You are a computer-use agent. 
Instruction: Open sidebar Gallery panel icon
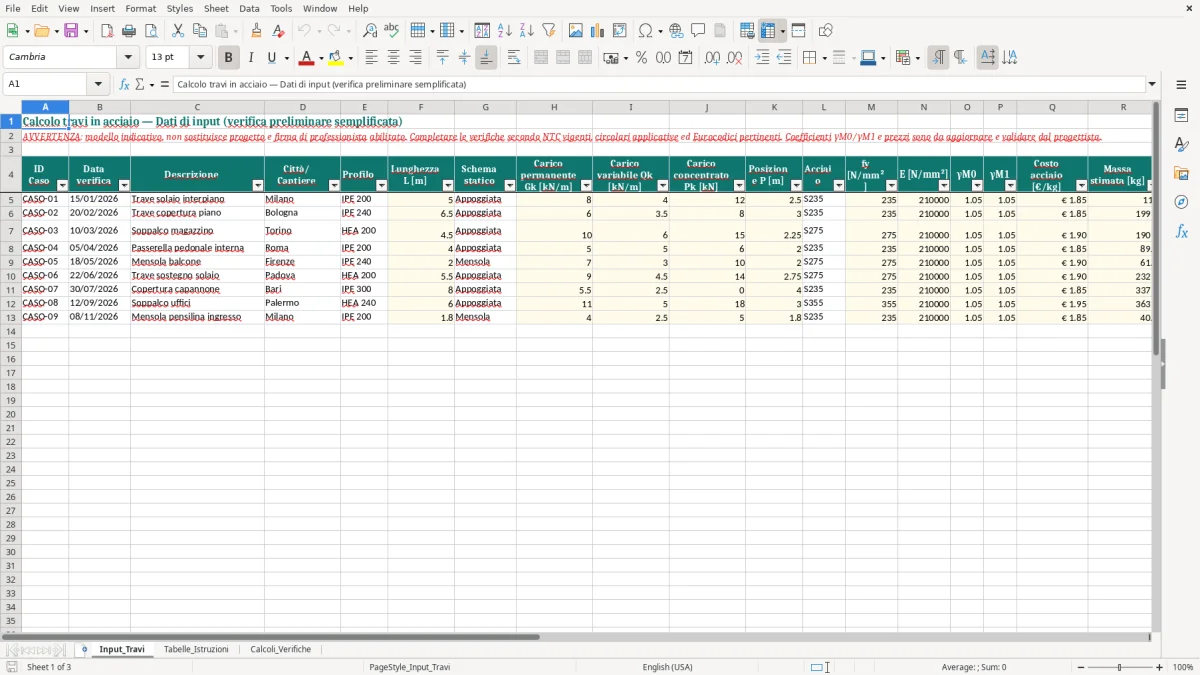(1181, 173)
